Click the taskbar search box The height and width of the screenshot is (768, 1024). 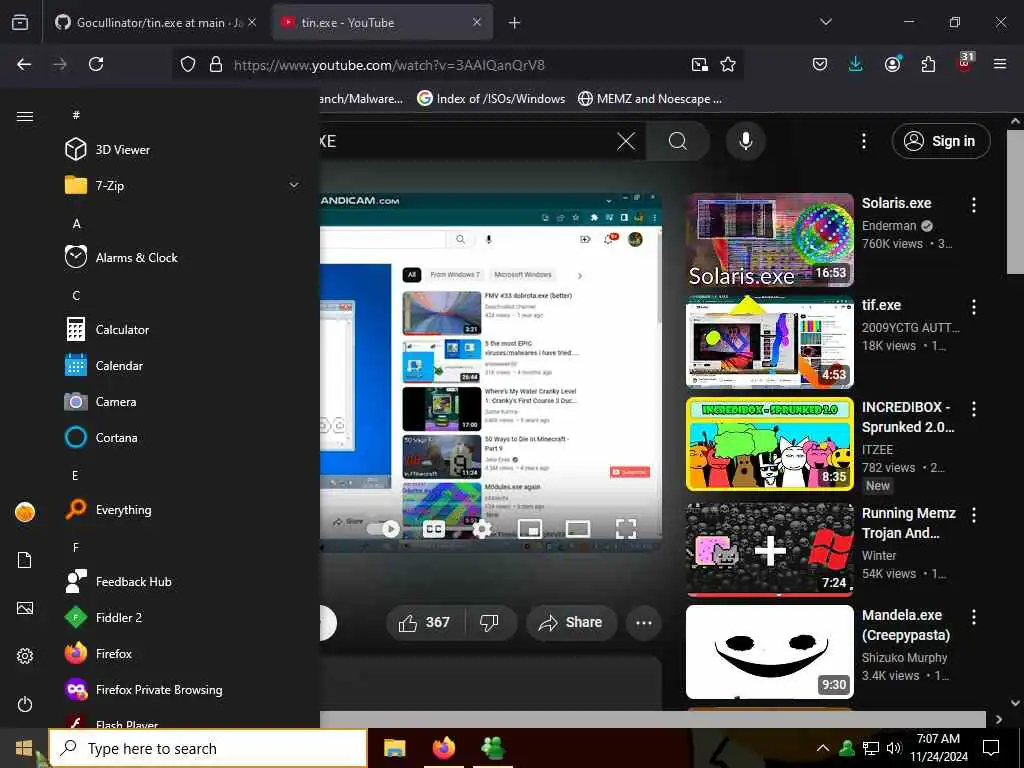tap(208, 748)
